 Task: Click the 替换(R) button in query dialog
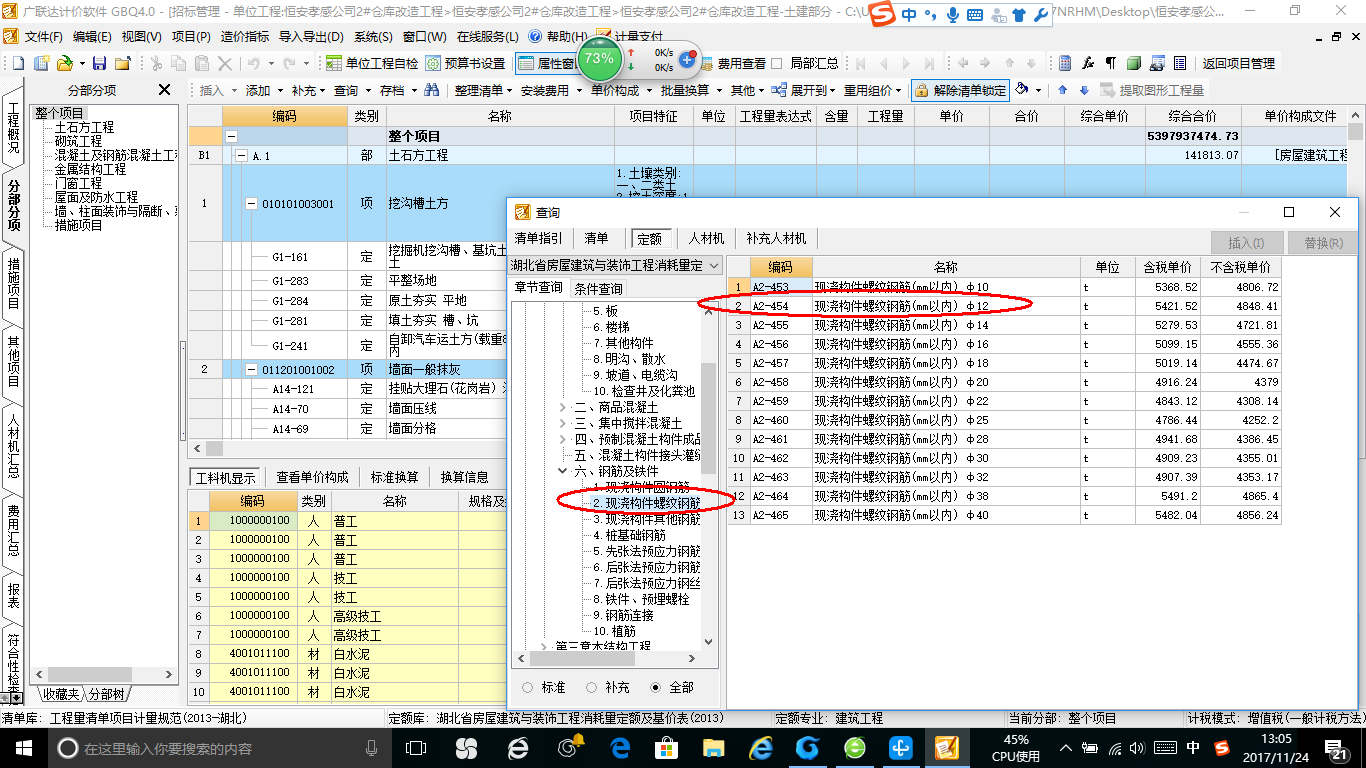[x=1323, y=243]
